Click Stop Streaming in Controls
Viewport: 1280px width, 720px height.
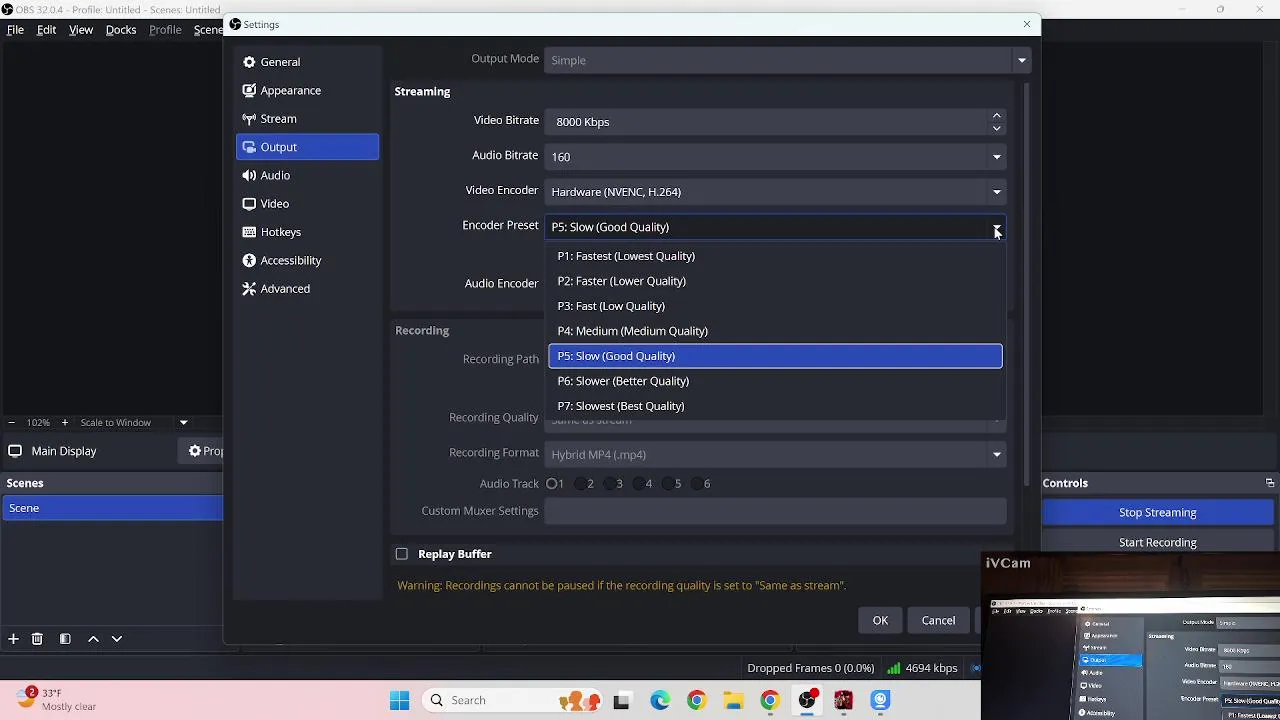1157,512
